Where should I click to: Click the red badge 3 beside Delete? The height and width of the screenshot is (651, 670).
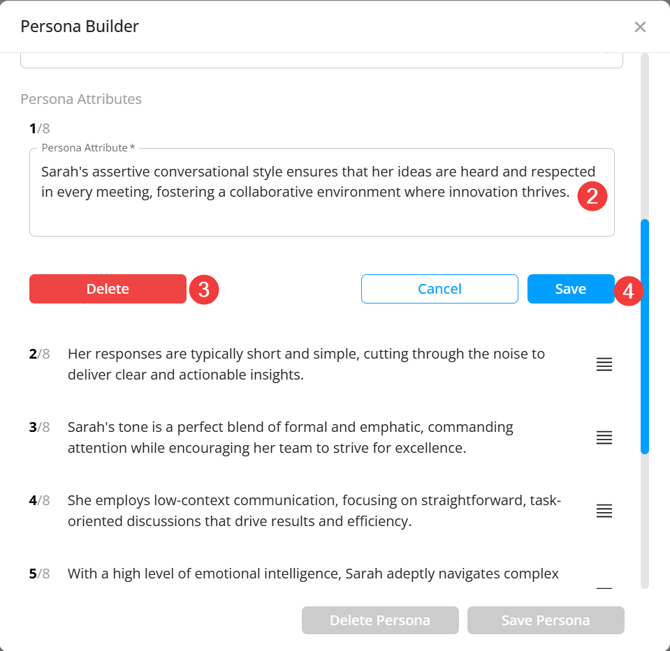(x=203, y=289)
